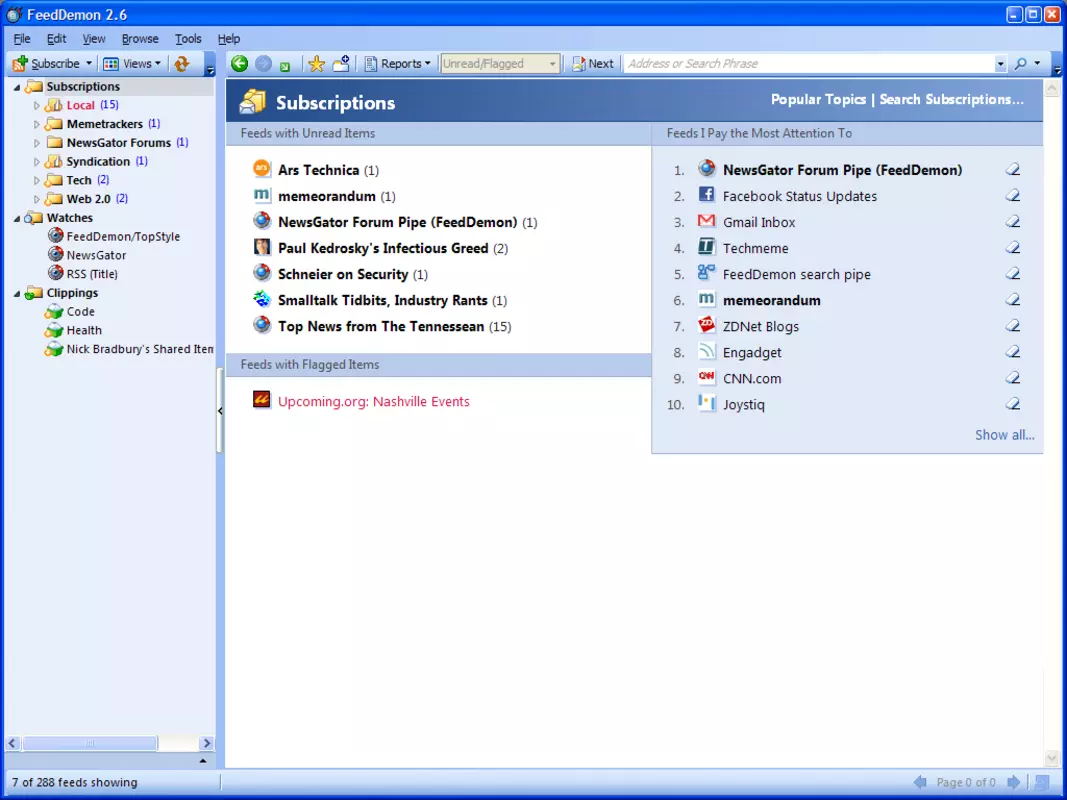
Task: Click the green Back arrow icon
Action: pyautogui.click(x=239, y=63)
